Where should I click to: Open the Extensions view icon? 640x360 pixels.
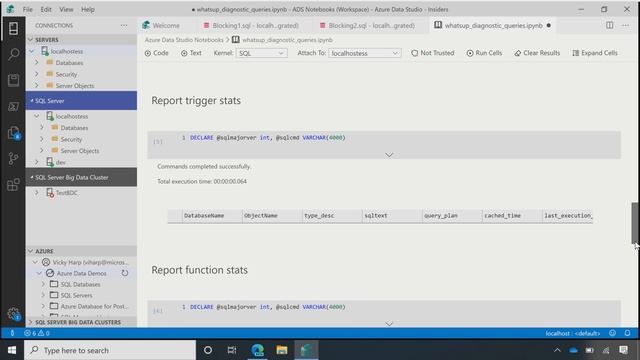[13, 184]
